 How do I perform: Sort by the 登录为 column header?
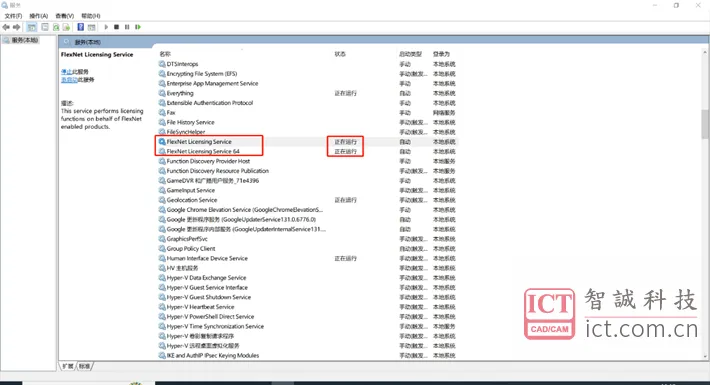coord(441,54)
